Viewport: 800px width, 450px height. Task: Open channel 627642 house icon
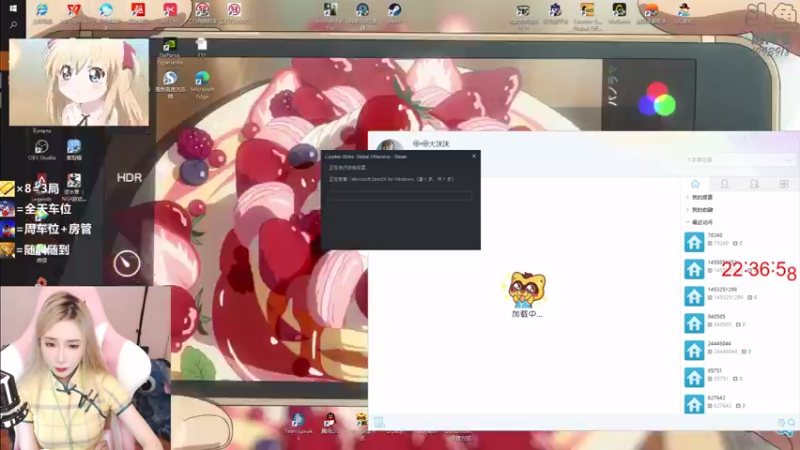click(x=694, y=404)
